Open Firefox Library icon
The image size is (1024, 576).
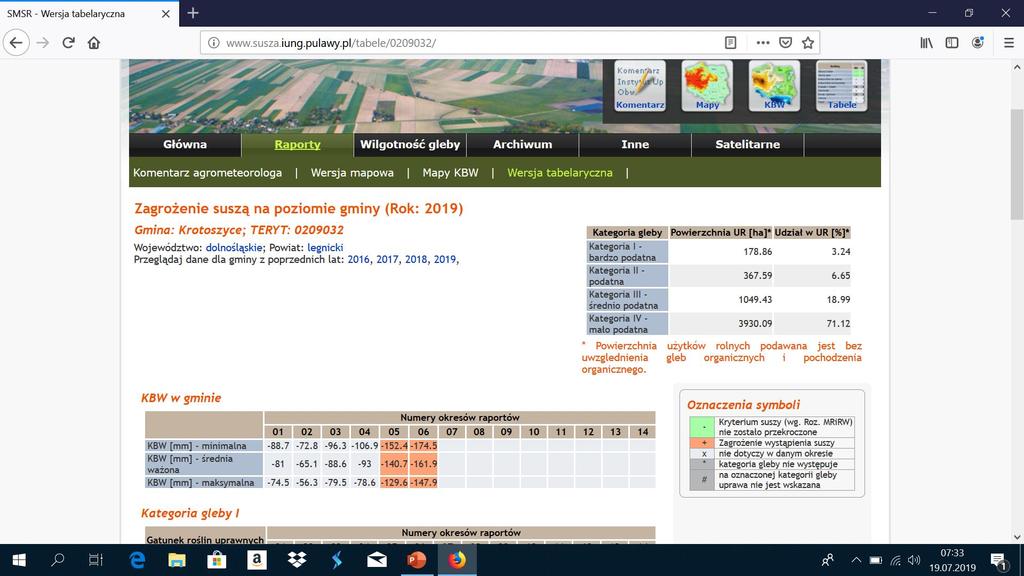[x=926, y=43]
